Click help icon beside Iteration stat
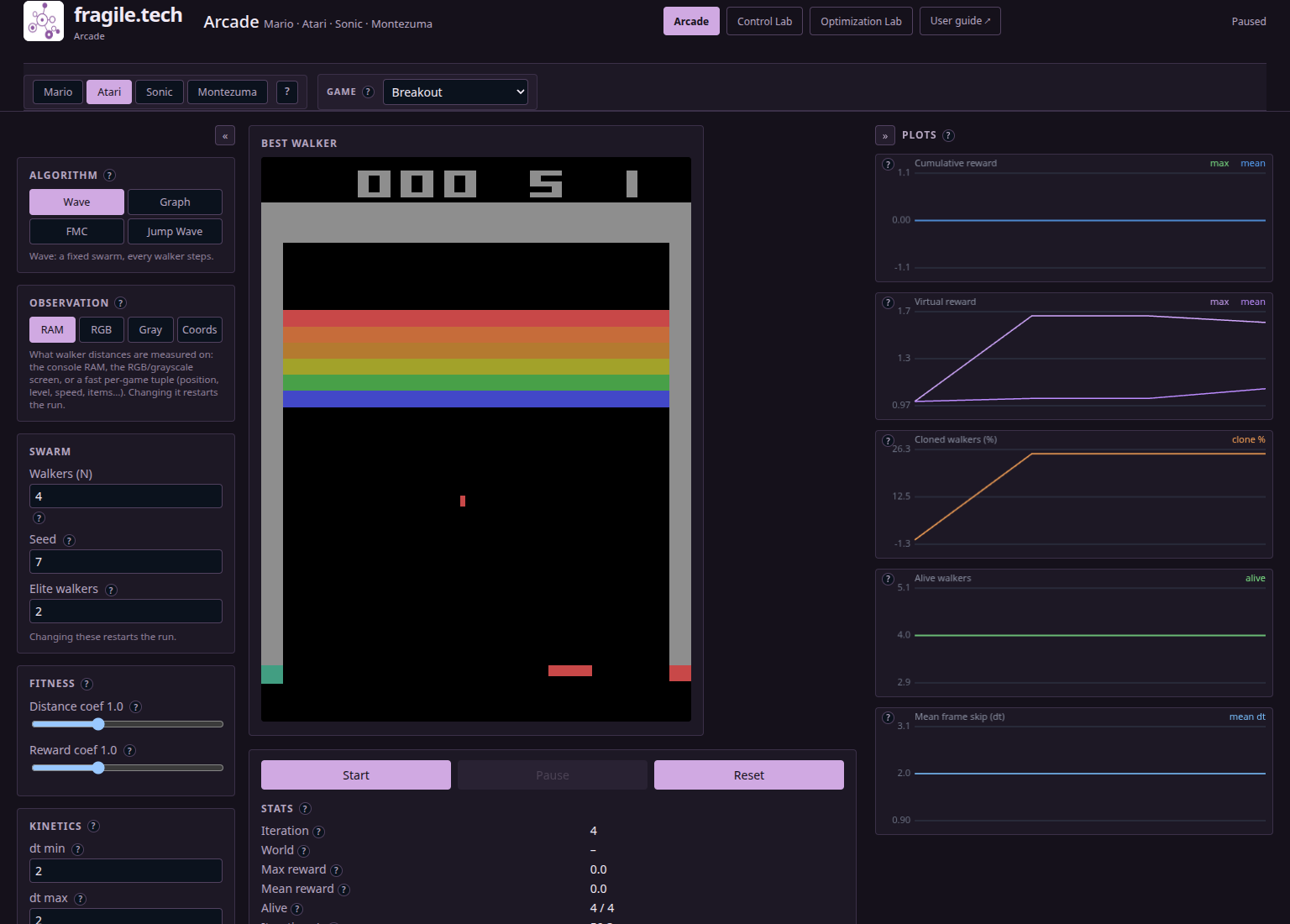The image size is (1290, 924). (x=318, y=832)
